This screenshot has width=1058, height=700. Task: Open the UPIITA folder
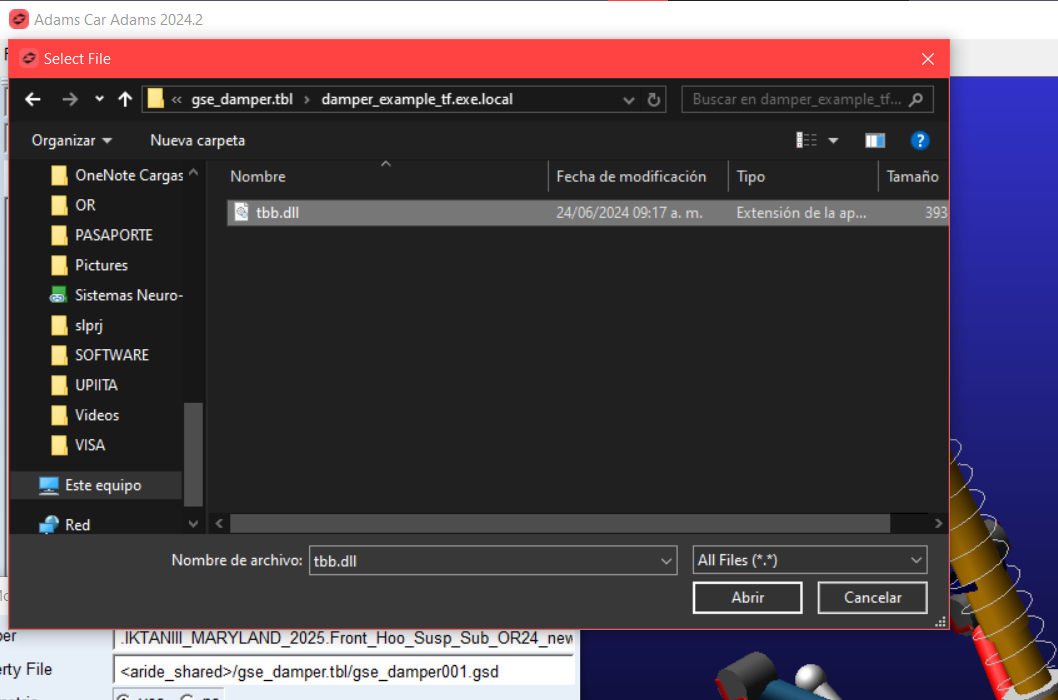coord(84,385)
